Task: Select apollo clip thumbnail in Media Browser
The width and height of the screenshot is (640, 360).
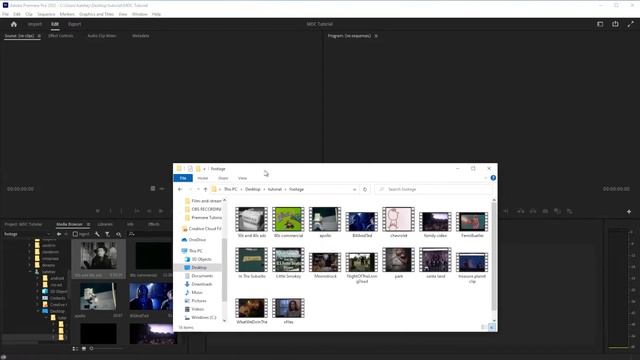Action: point(98,297)
